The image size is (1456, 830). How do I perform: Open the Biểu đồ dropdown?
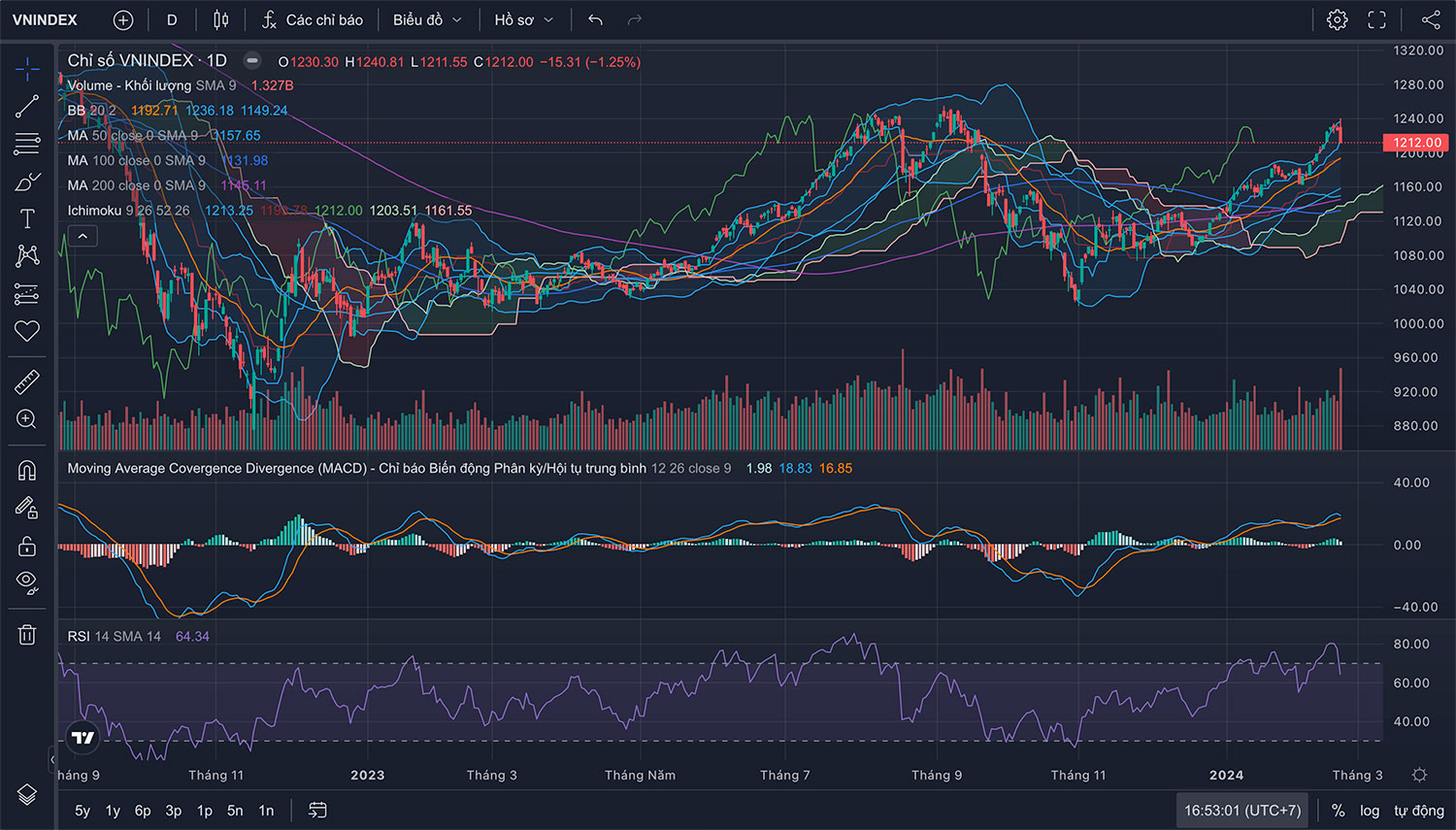427,20
